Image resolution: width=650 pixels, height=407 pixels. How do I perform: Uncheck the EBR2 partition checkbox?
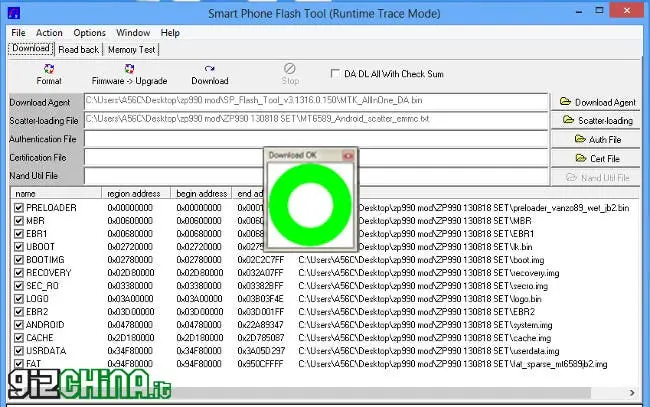point(19,312)
